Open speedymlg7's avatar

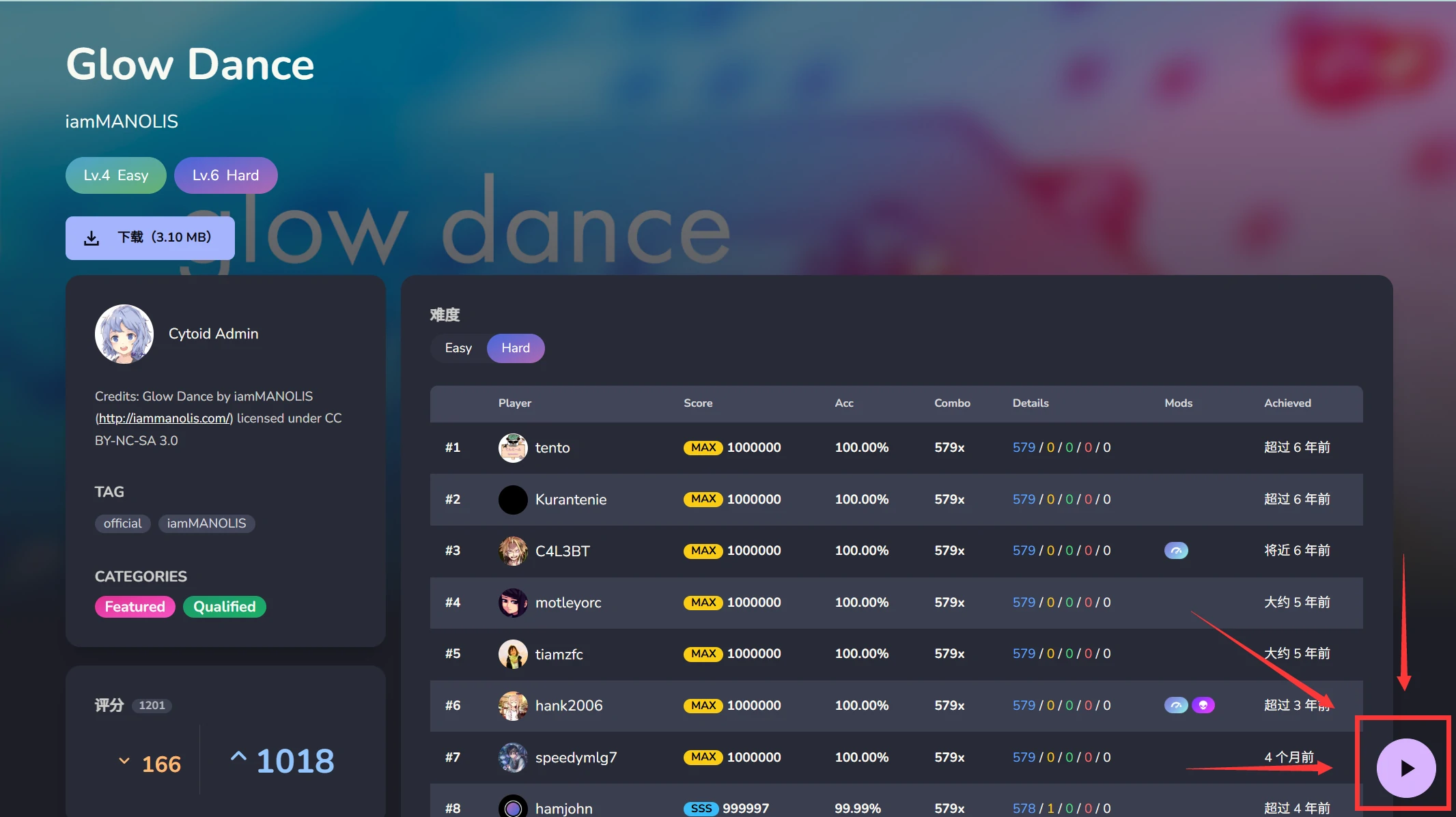tap(513, 758)
